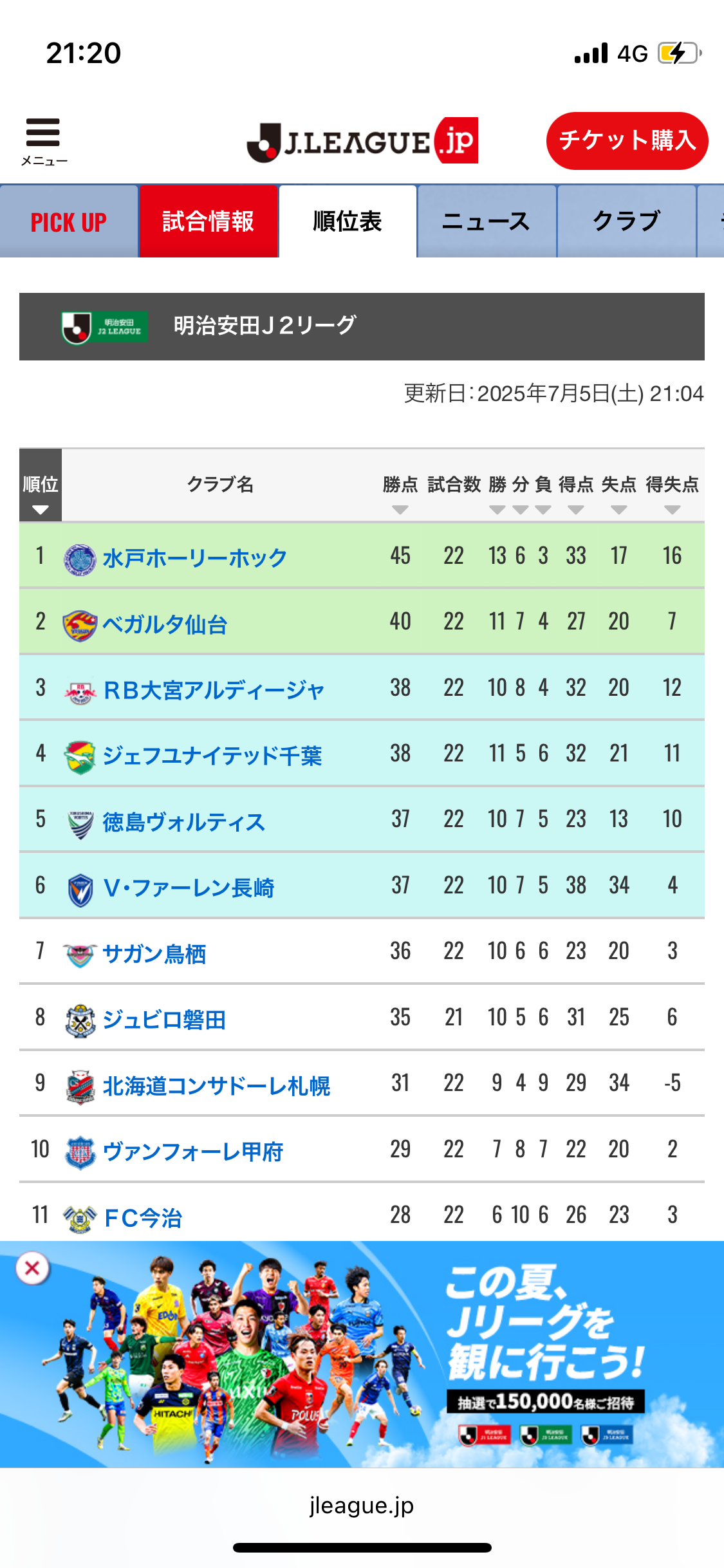Open the RB大宮アルディージャ club link

(x=214, y=690)
